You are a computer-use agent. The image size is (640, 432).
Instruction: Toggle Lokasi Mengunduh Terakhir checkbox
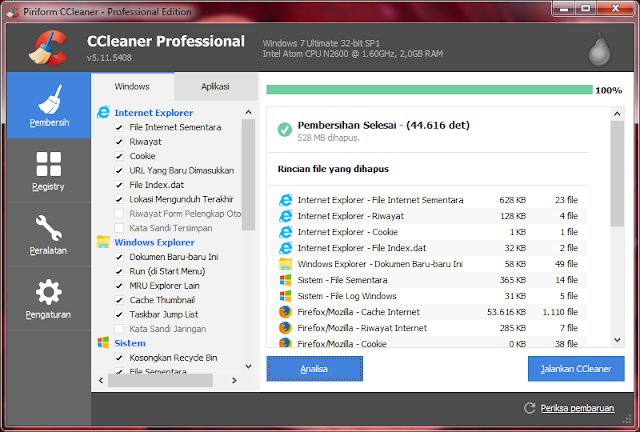(119, 199)
